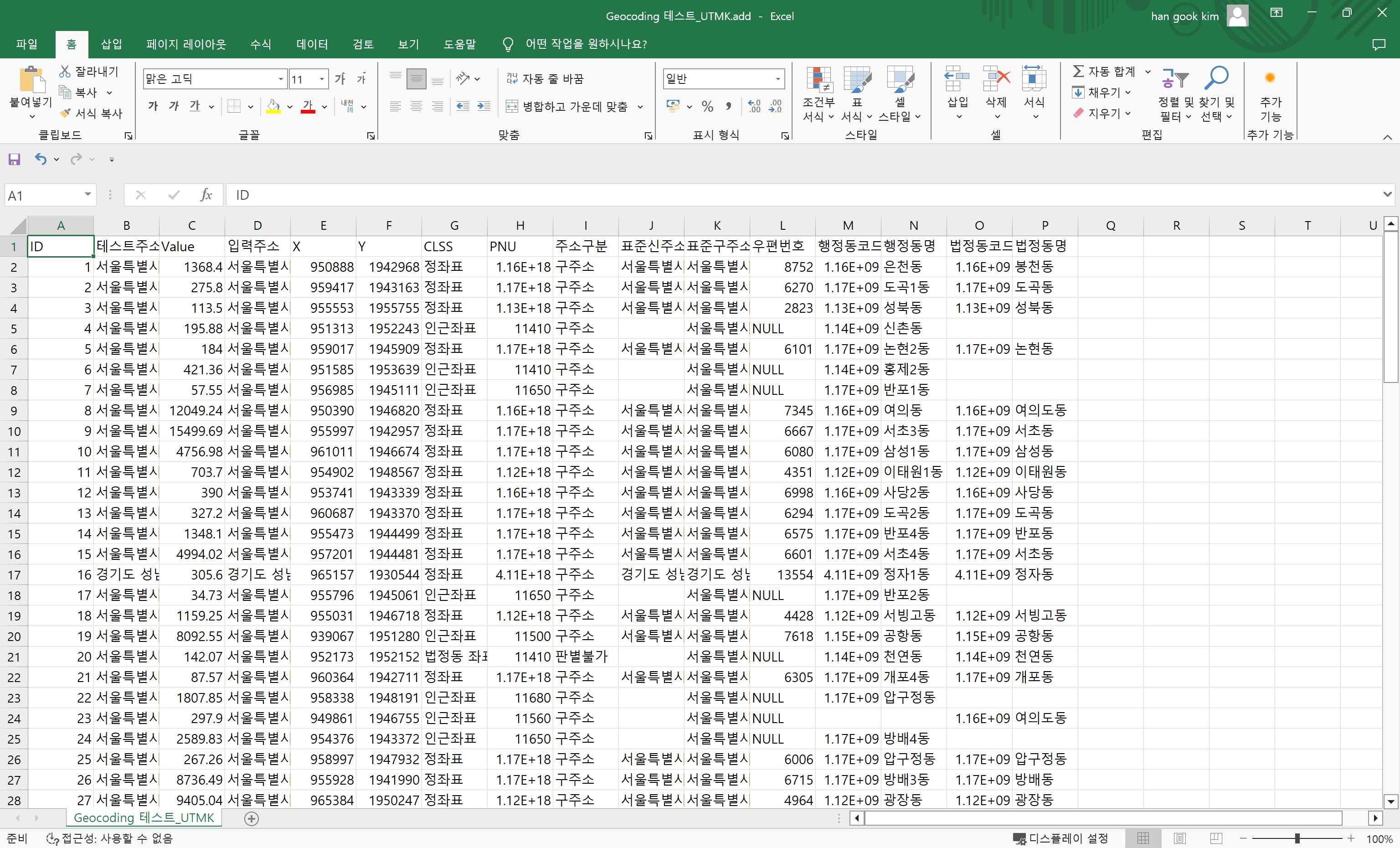Add a new sheet with plus icon
Image resolution: width=1400 pixels, height=848 pixels.
click(251, 818)
